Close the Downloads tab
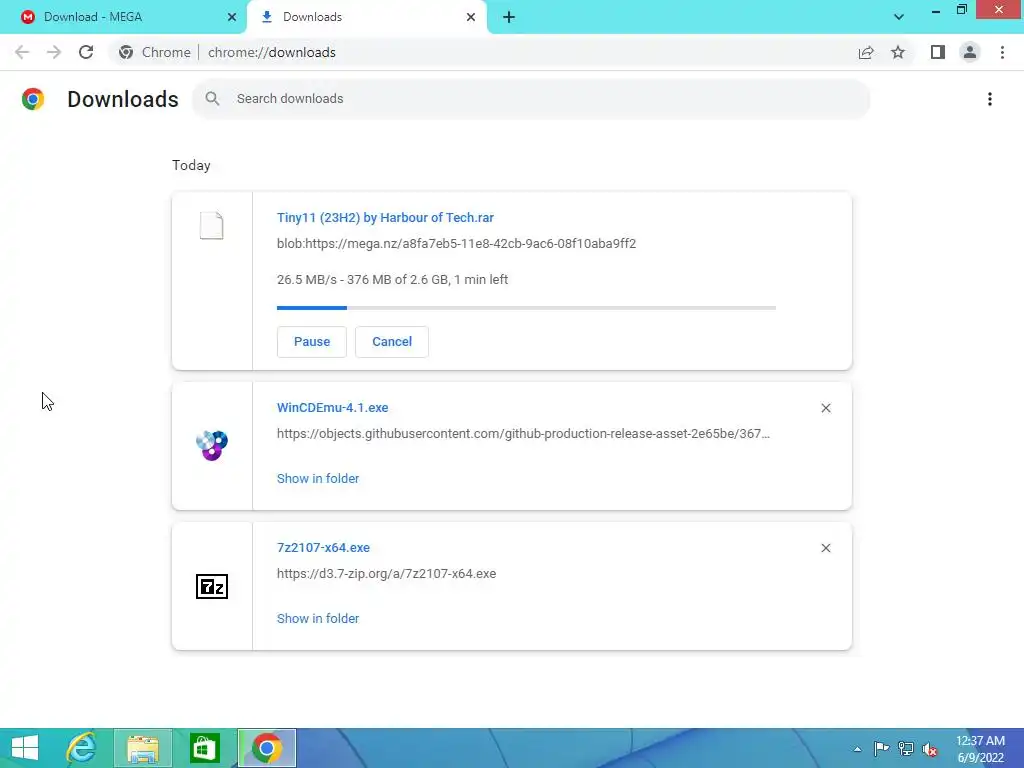 pyautogui.click(x=471, y=17)
